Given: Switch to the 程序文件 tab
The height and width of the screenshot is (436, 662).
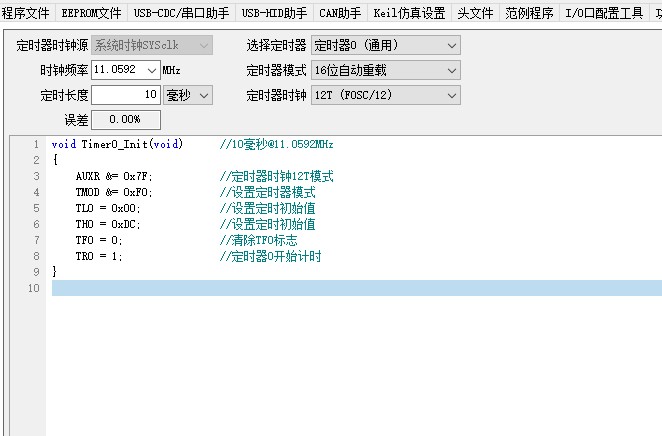Looking at the screenshot, I should point(26,13).
